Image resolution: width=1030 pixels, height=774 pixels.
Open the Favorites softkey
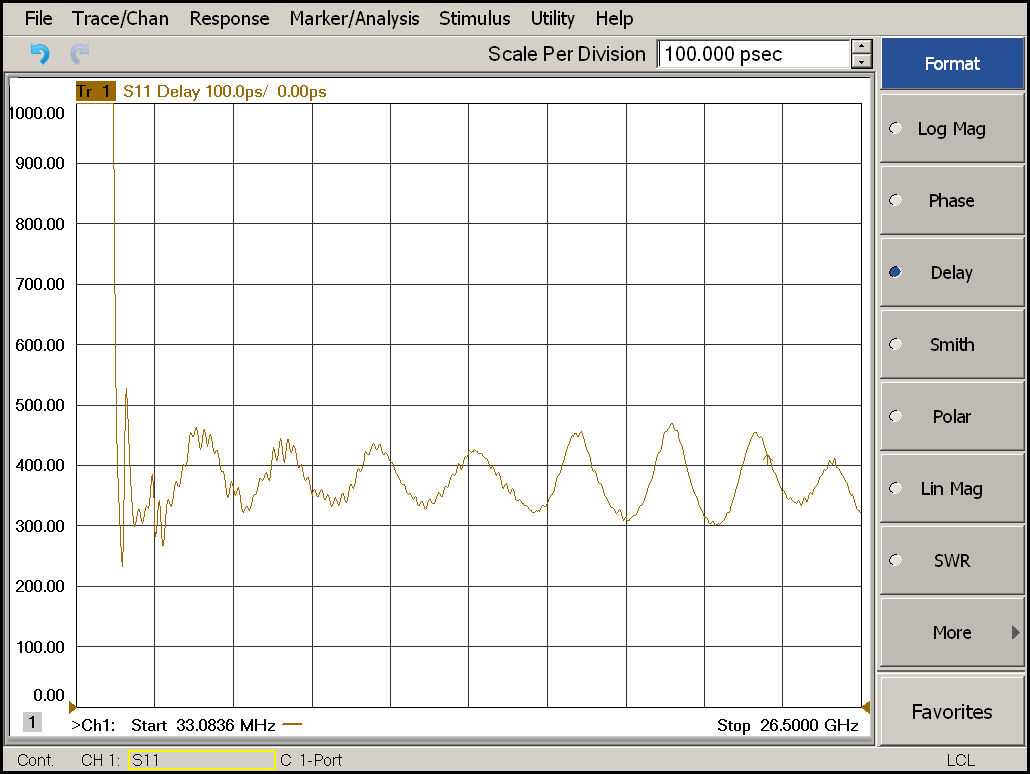tap(952, 712)
